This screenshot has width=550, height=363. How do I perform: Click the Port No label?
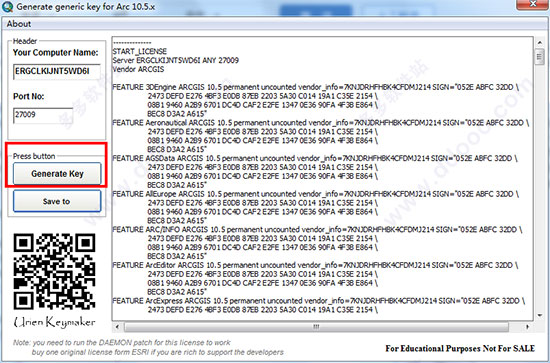click(x=29, y=96)
